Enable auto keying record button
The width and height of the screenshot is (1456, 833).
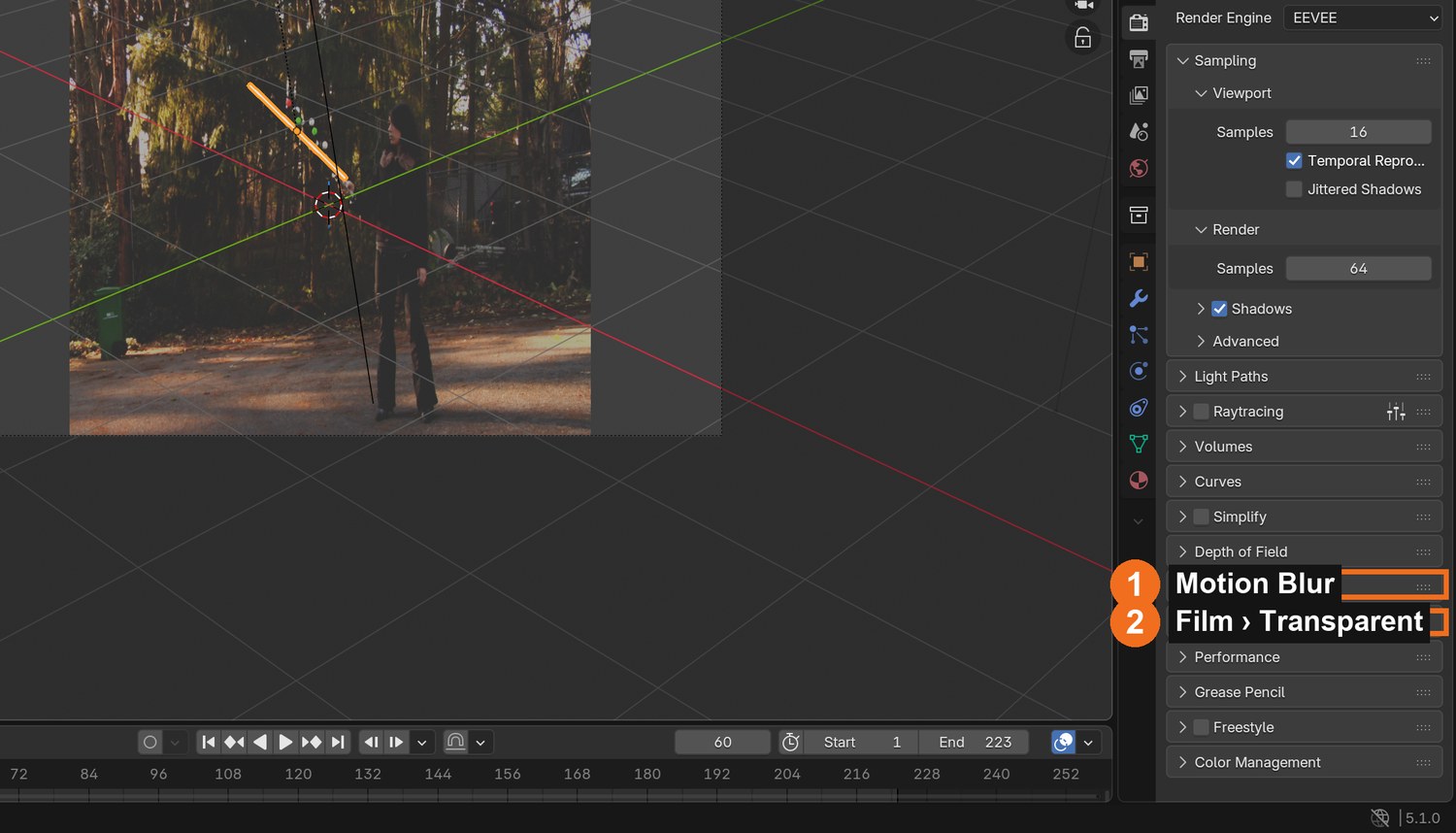click(149, 742)
